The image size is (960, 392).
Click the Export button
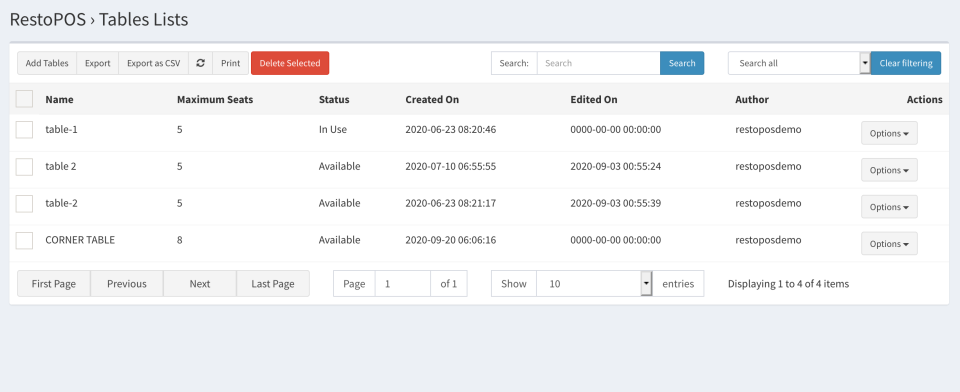pyautogui.click(x=97, y=63)
